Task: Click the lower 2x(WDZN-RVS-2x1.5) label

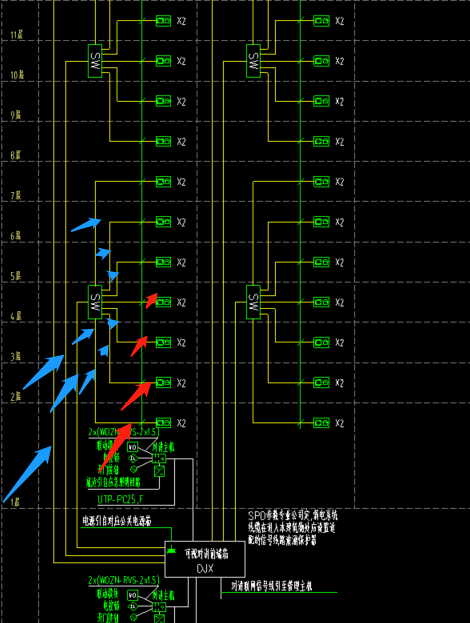Action: [x=124, y=580]
